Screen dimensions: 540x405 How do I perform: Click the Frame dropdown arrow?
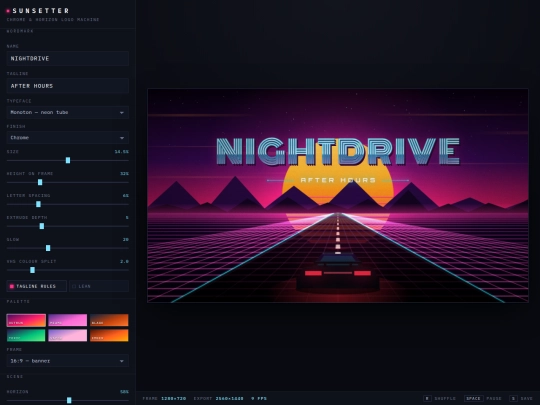pyautogui.click(x=122, y=361)
